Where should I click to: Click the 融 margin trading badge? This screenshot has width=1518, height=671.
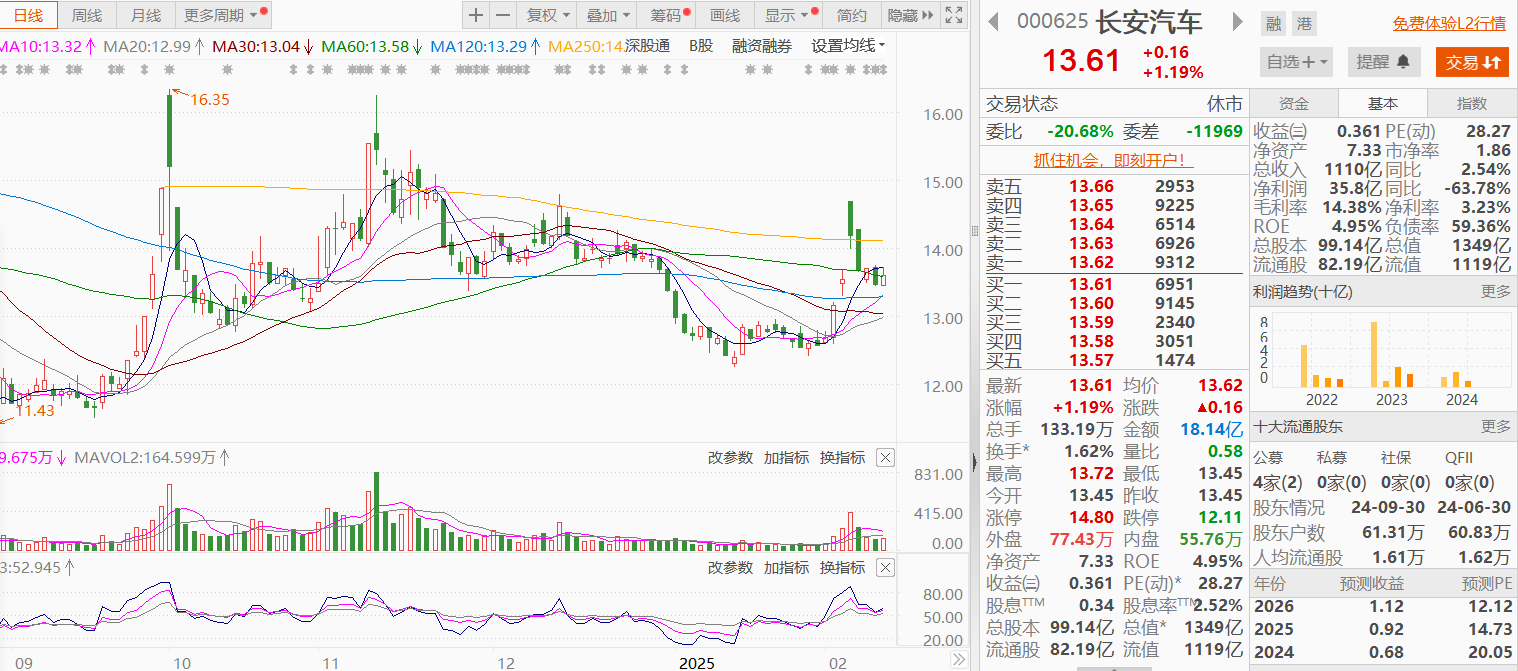click(x=1273, y=23)
